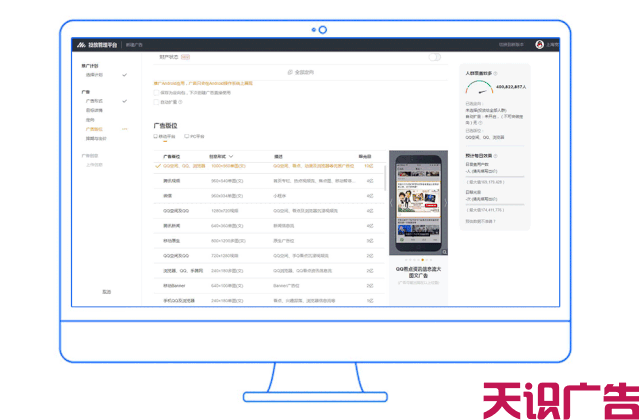Click the placement table vertical scrollbar
This screenshot has height=420, width=639.
(385, 178)
